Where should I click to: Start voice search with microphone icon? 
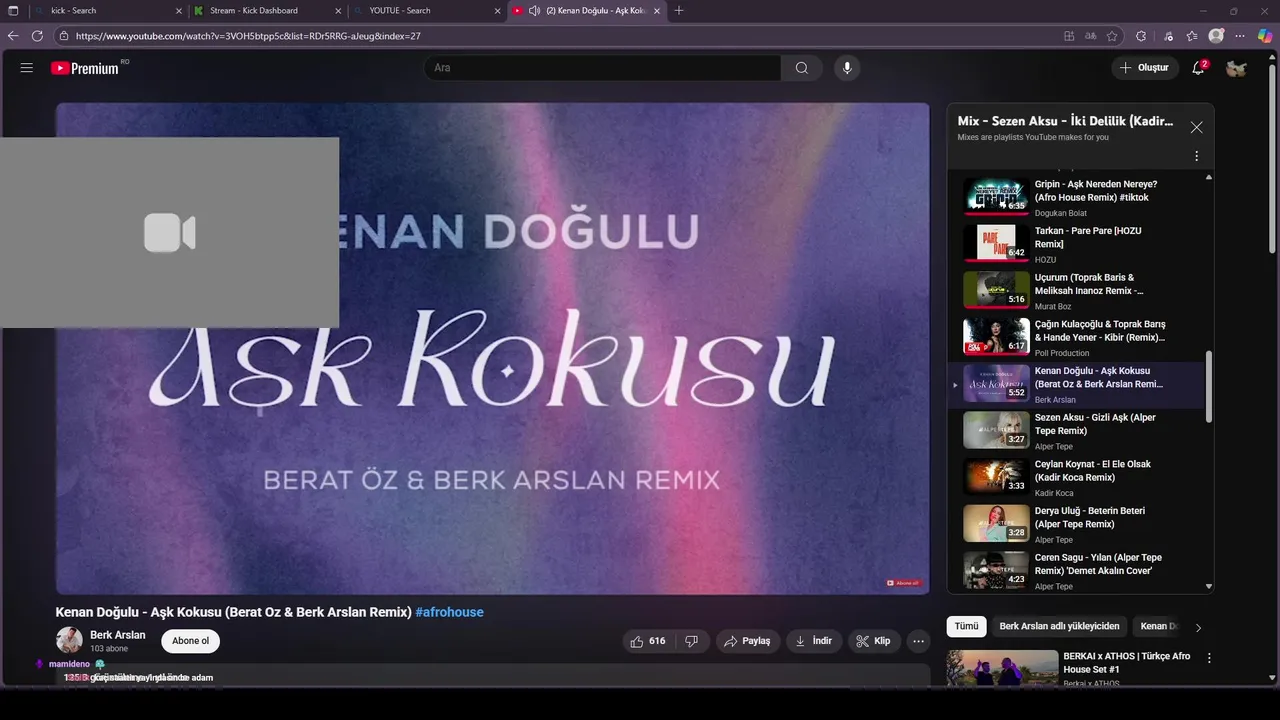(x=847, y=68)
